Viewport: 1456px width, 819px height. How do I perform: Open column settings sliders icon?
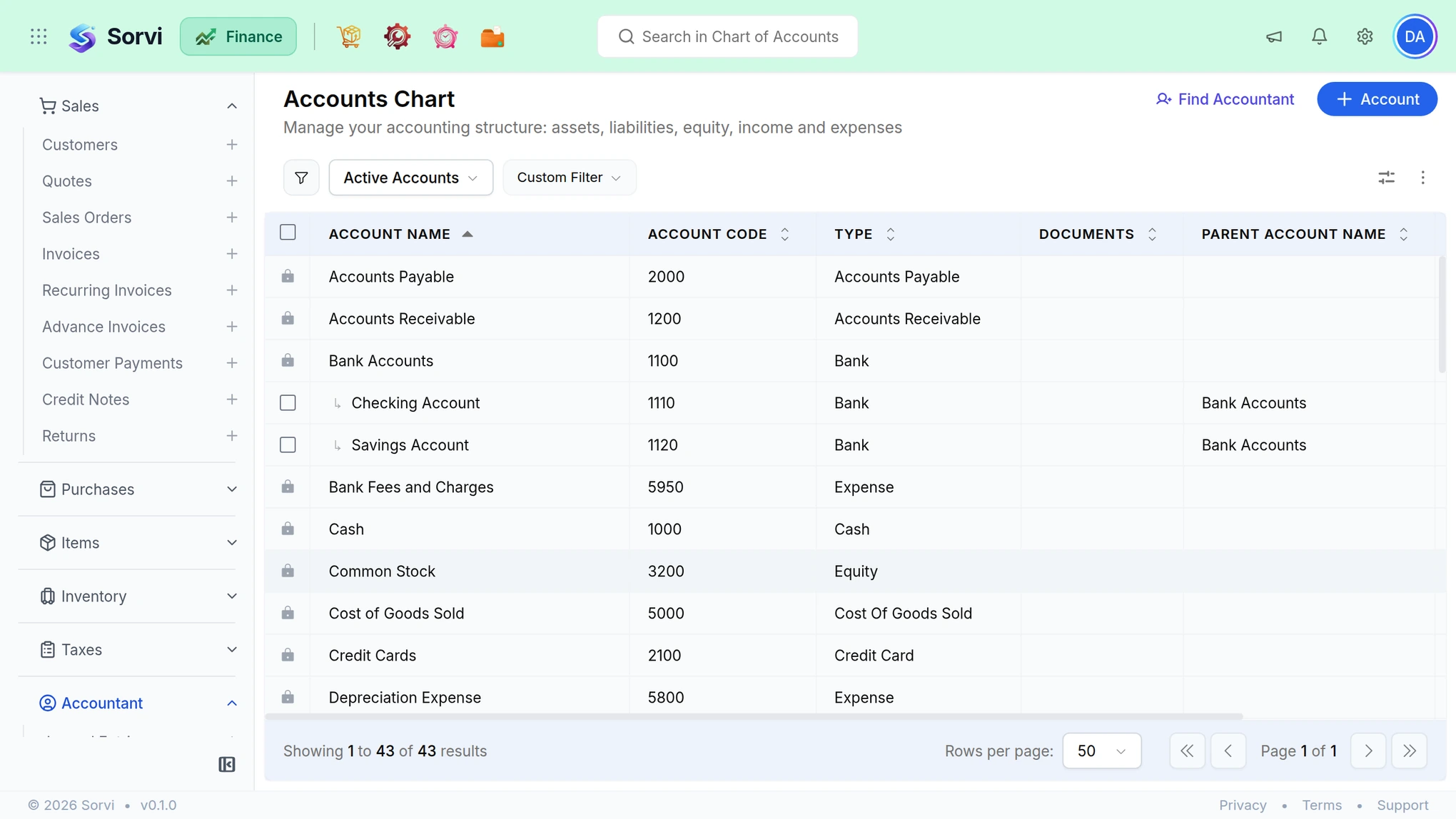(x=1386, y=177)
